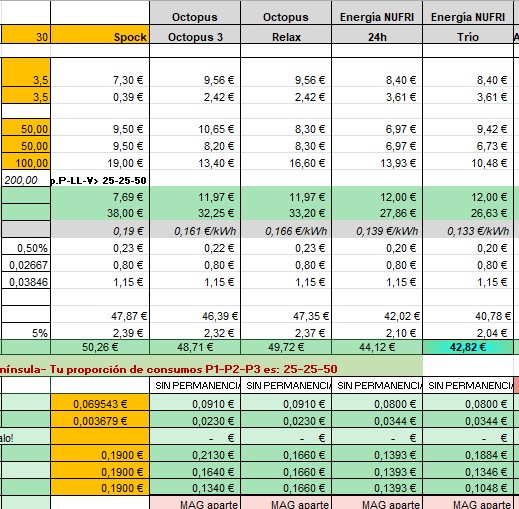This screenshot has height=509, width=519.
Task: Select the 48,71 € total cell
Action: point(195,347)
